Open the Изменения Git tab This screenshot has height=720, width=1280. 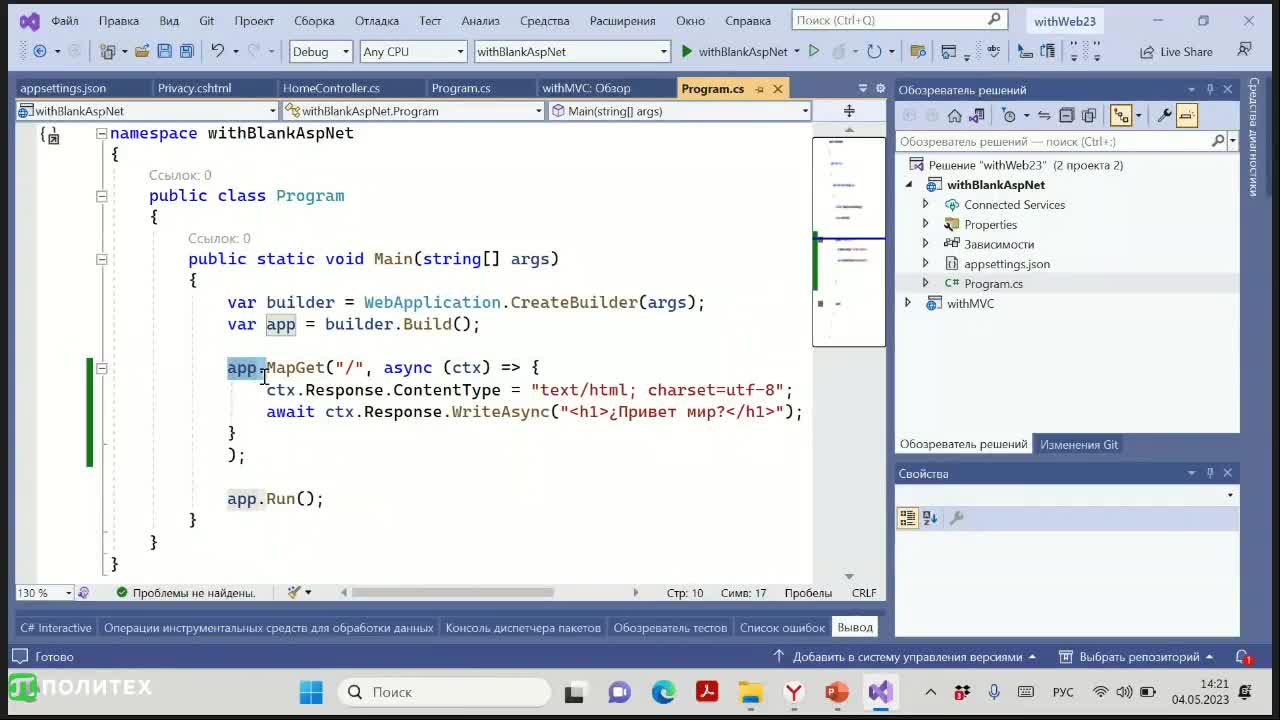tap(1079, 444)
